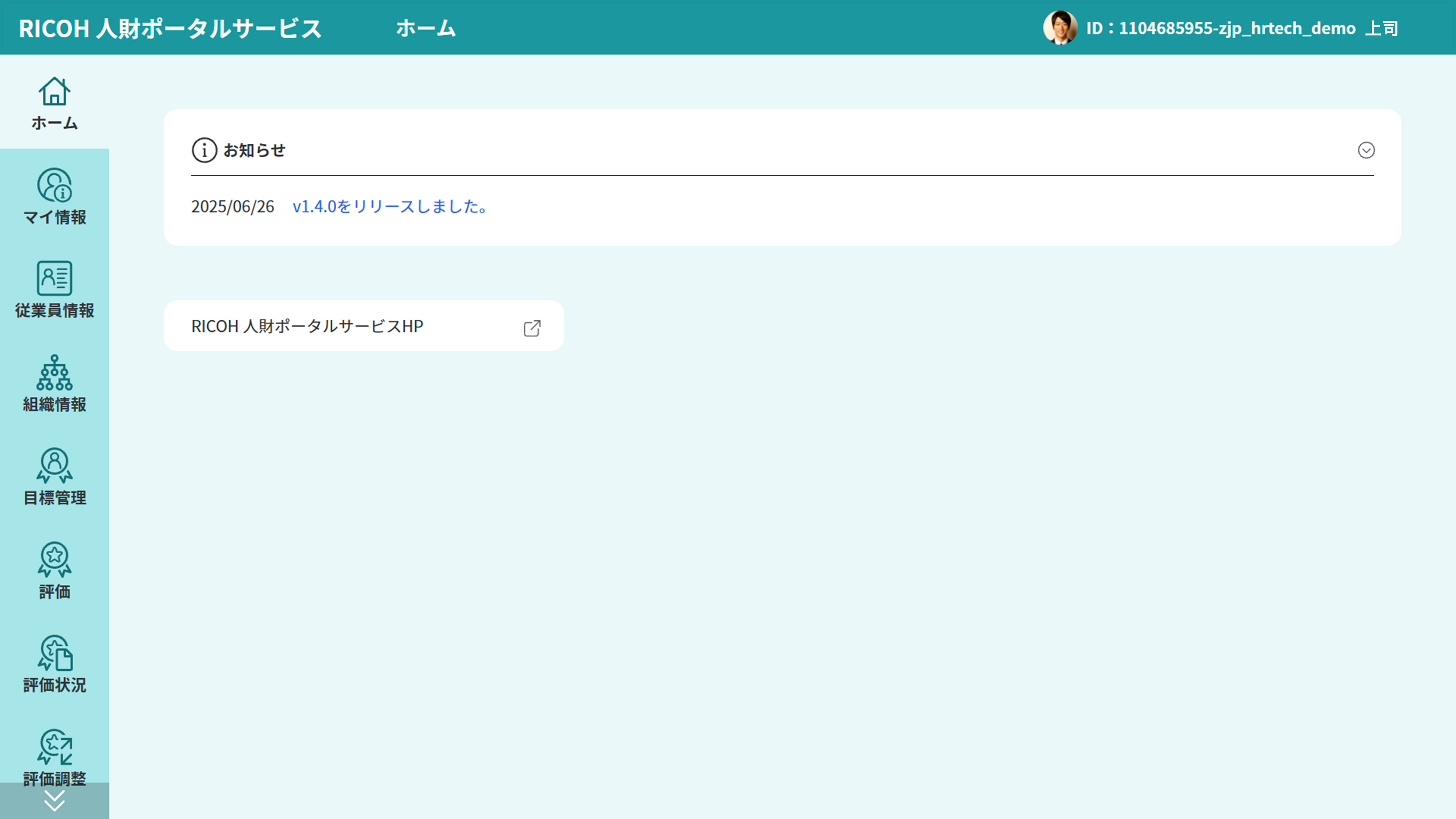This screenshot has height=819, width=1456.
Task: Open 評価状況 evaluation status icon
Action: coord(54,653)
